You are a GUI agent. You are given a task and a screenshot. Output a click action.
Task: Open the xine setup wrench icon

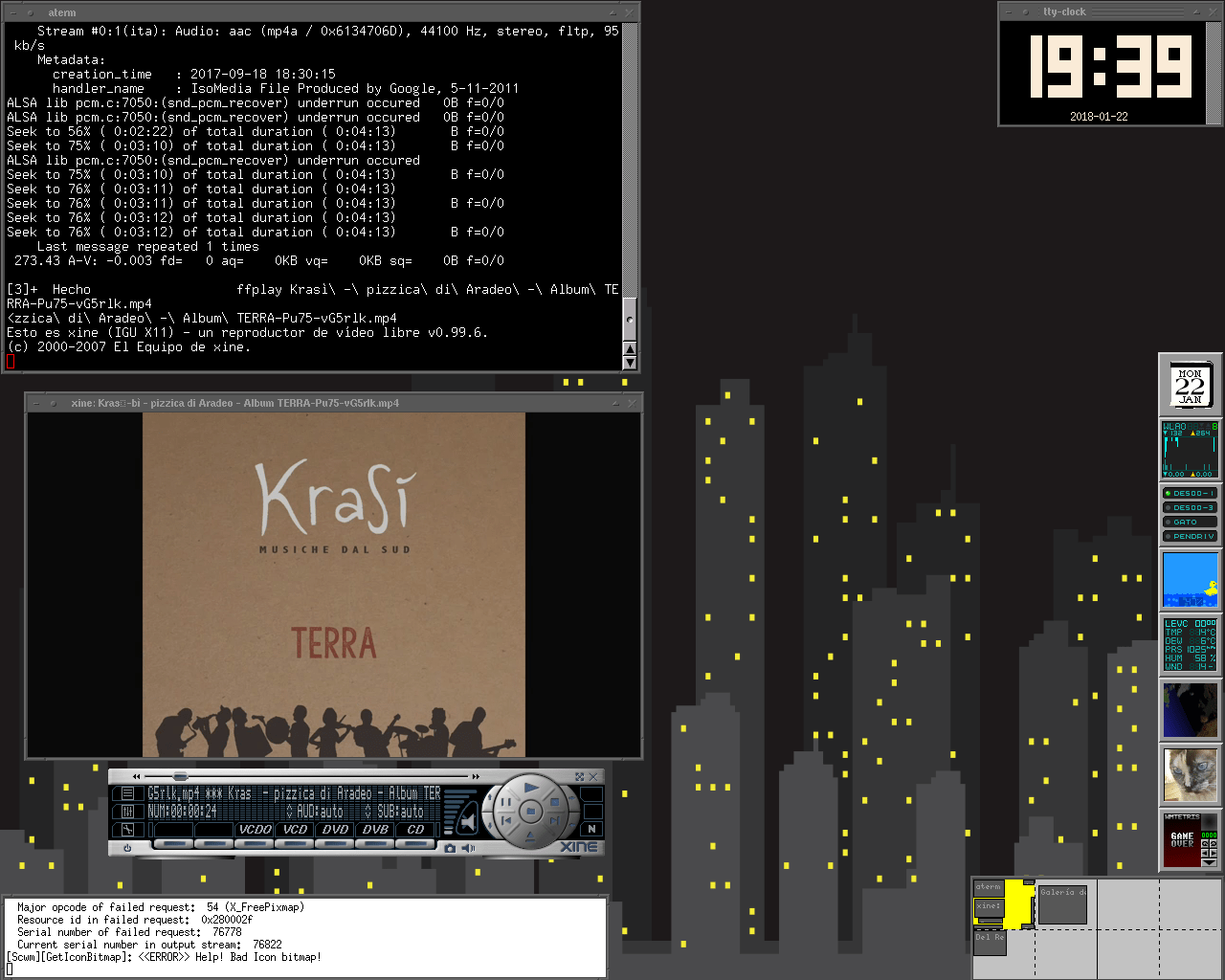(x=127, y=829)
